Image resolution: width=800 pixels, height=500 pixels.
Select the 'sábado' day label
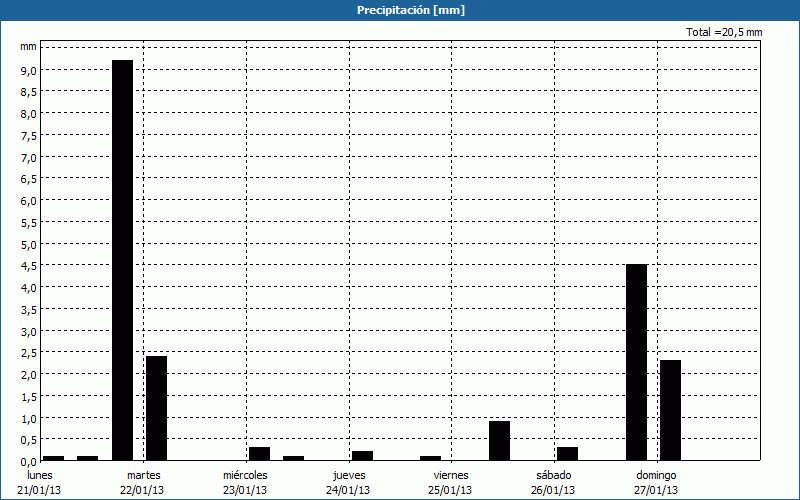(554, 475)
